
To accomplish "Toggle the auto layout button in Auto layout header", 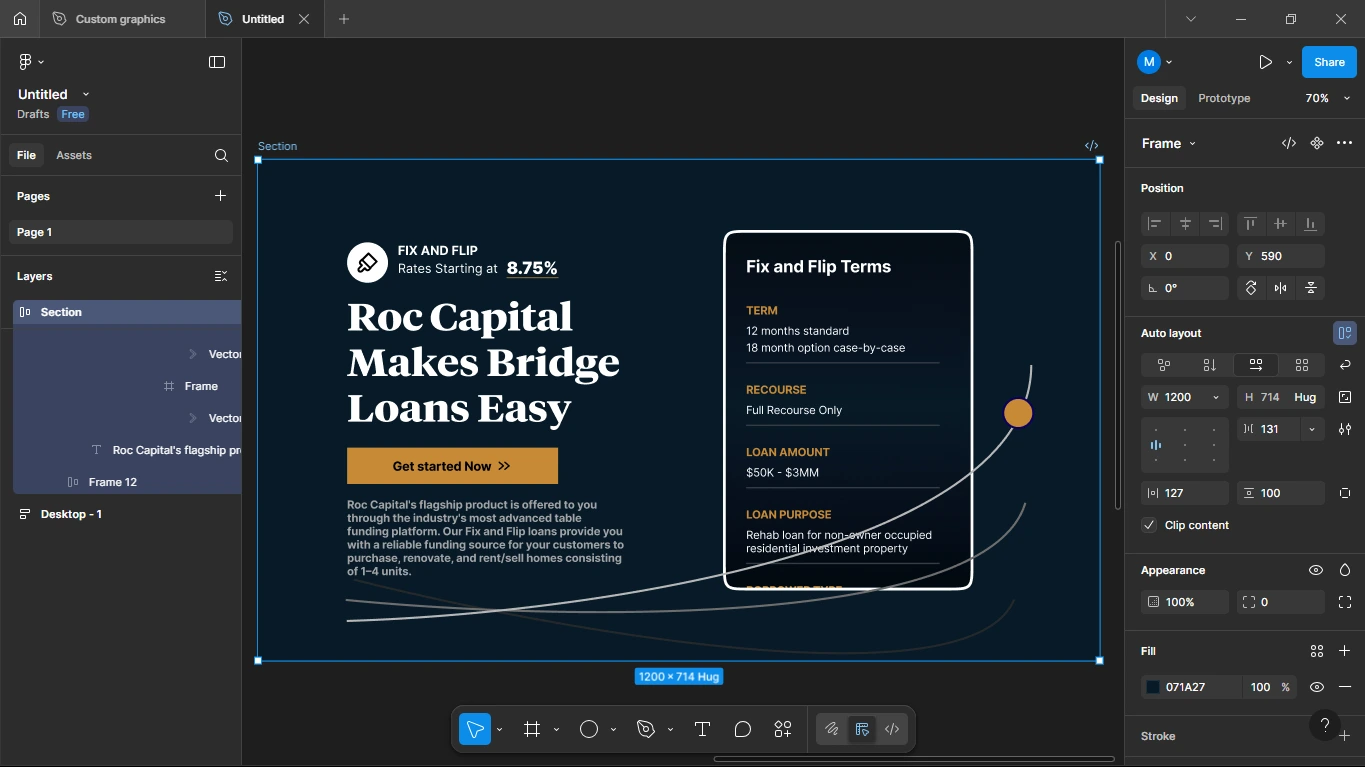I will 1345,333.
